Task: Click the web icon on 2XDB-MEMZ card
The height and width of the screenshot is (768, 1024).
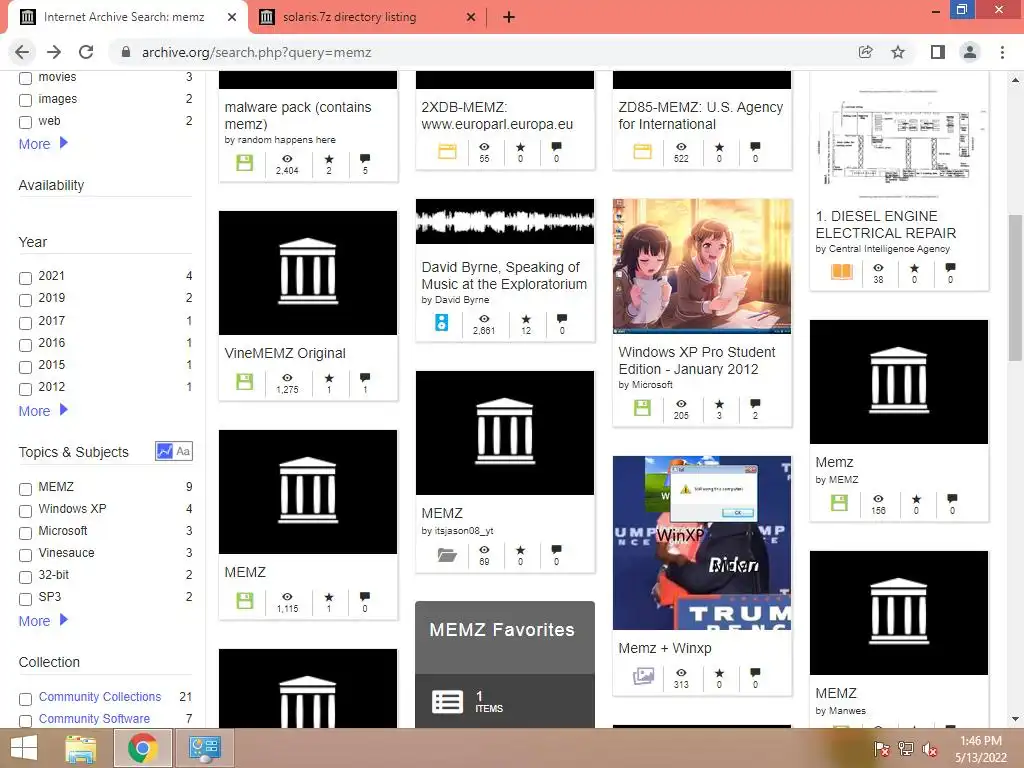Action: (x=447, y=152)
